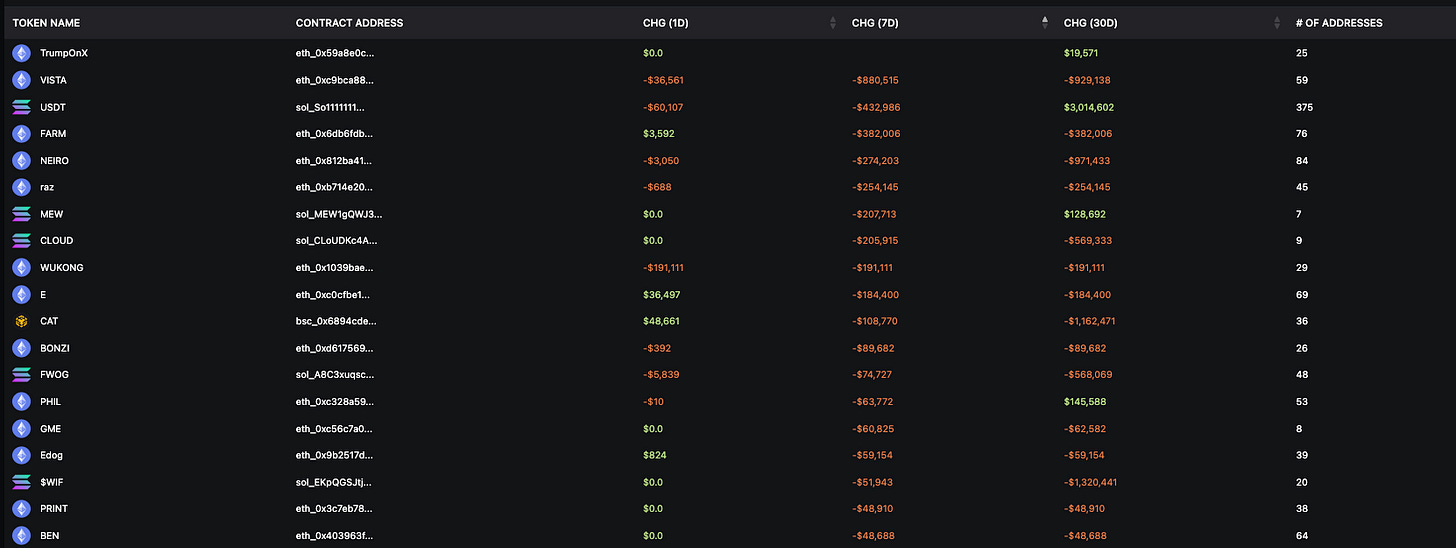
Task: Click the $128,692 30D change for MEW
Action: click(1085, 214)
